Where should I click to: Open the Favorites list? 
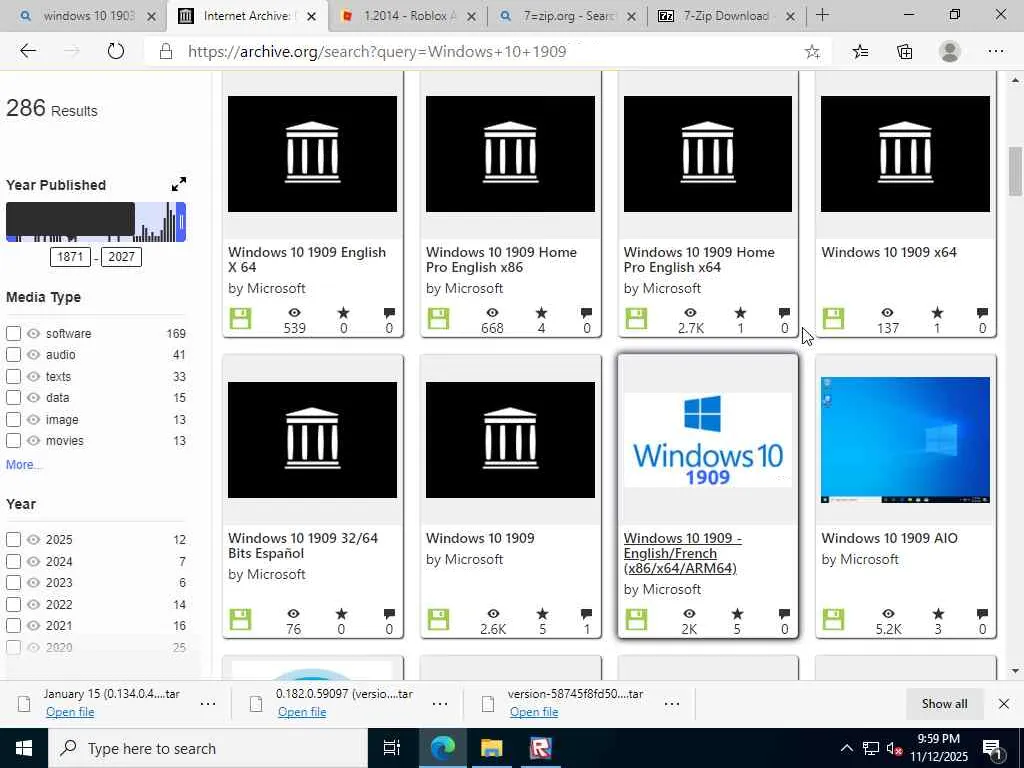860,52
